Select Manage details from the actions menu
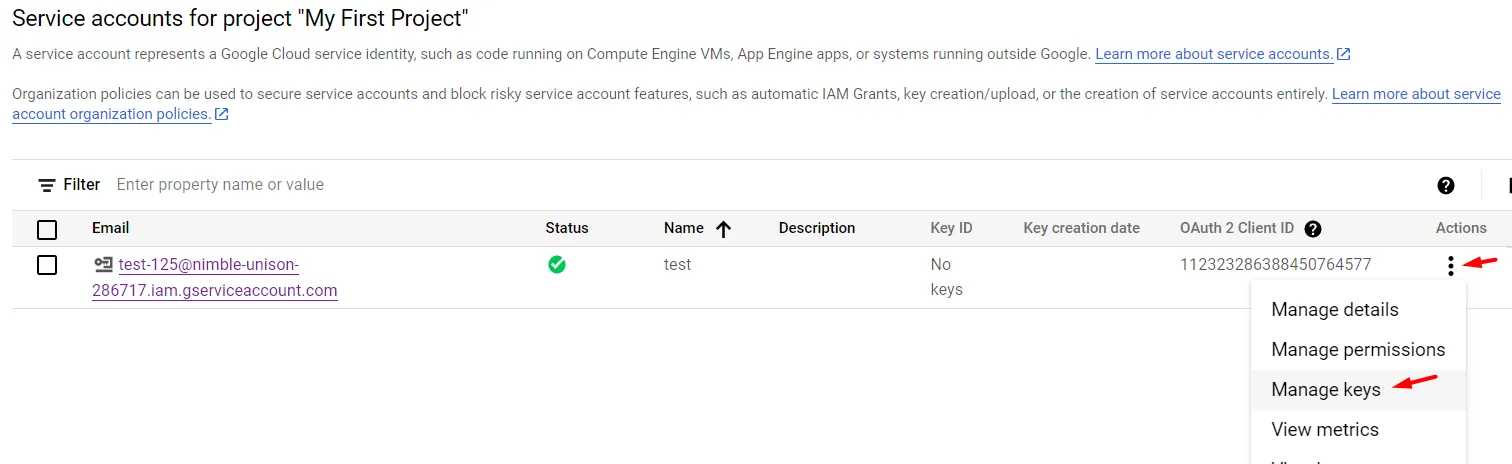Screen dimensions: 1512x464 click(x=1358, y=310)
